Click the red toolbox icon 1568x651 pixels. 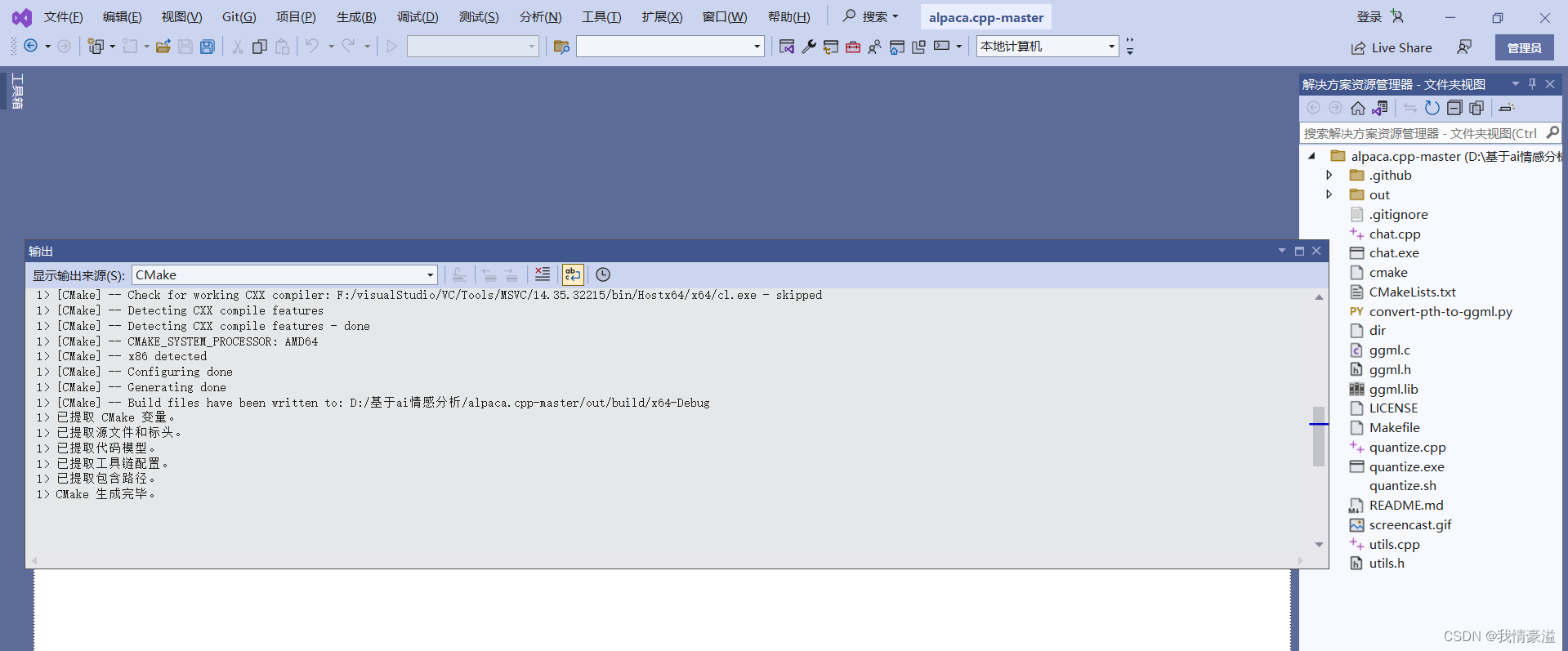pos(853,47)
